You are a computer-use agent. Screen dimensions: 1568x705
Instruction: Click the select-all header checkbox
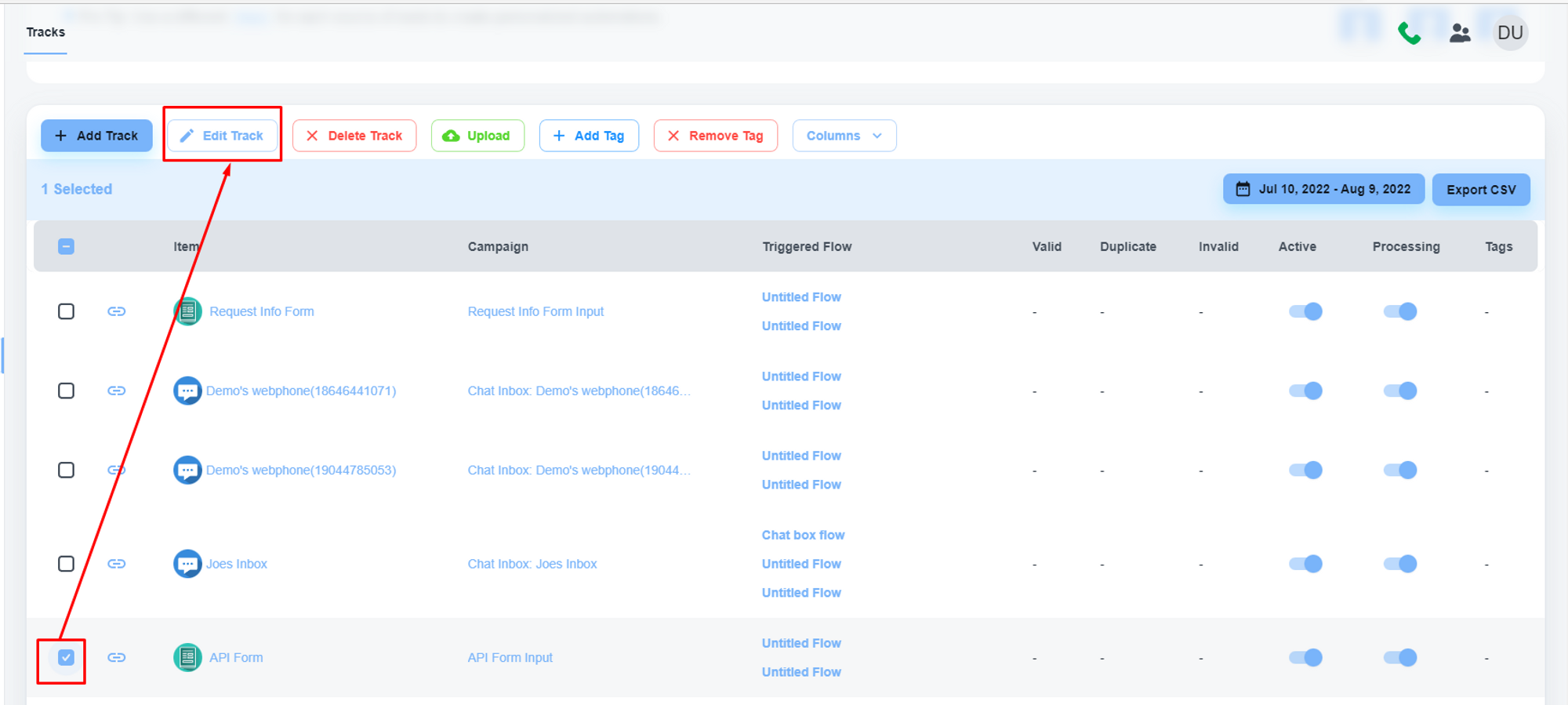point(67,247)
